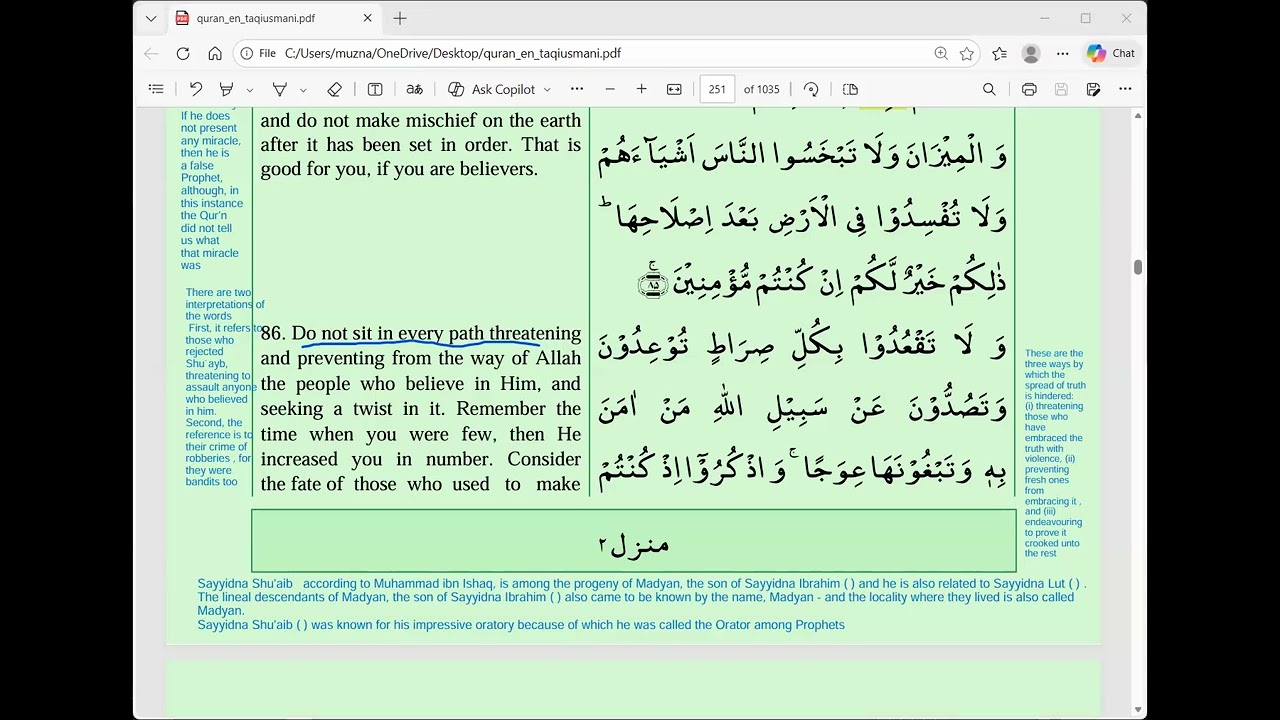Click the Save icon
The width and height of the screenshot is (1280, 720).
[x=1061, y=89]
